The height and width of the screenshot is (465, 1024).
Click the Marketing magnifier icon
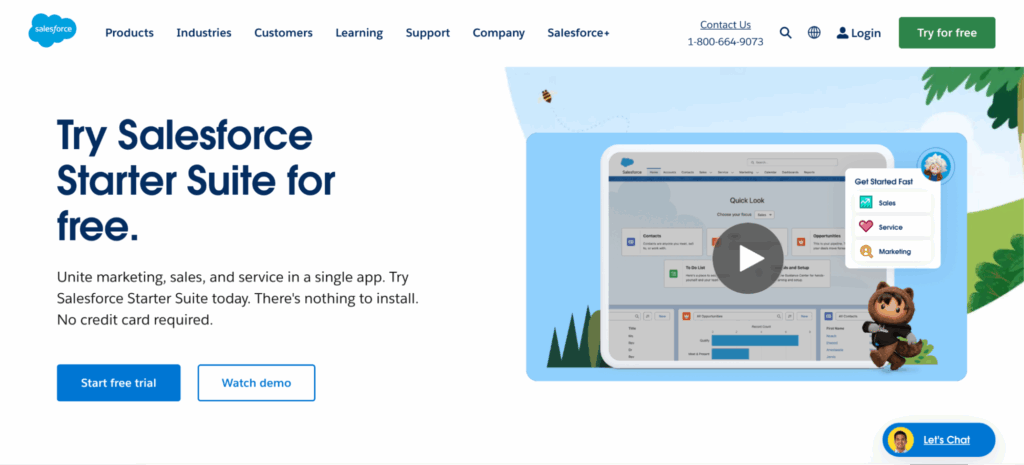[x=866, y=251]
